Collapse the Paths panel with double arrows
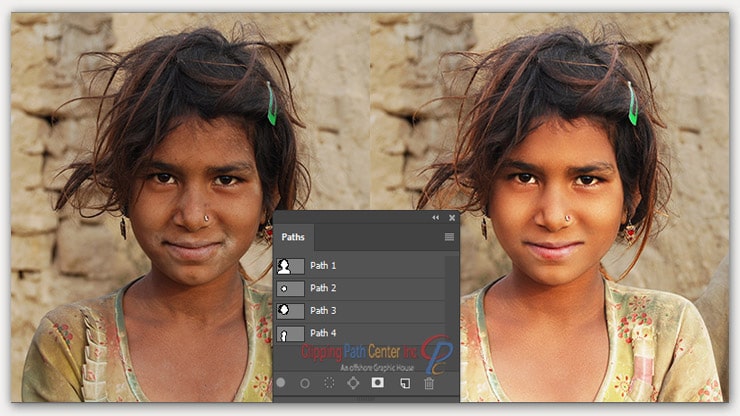This screenshot has height=416, width=740. tap(435, 217)
